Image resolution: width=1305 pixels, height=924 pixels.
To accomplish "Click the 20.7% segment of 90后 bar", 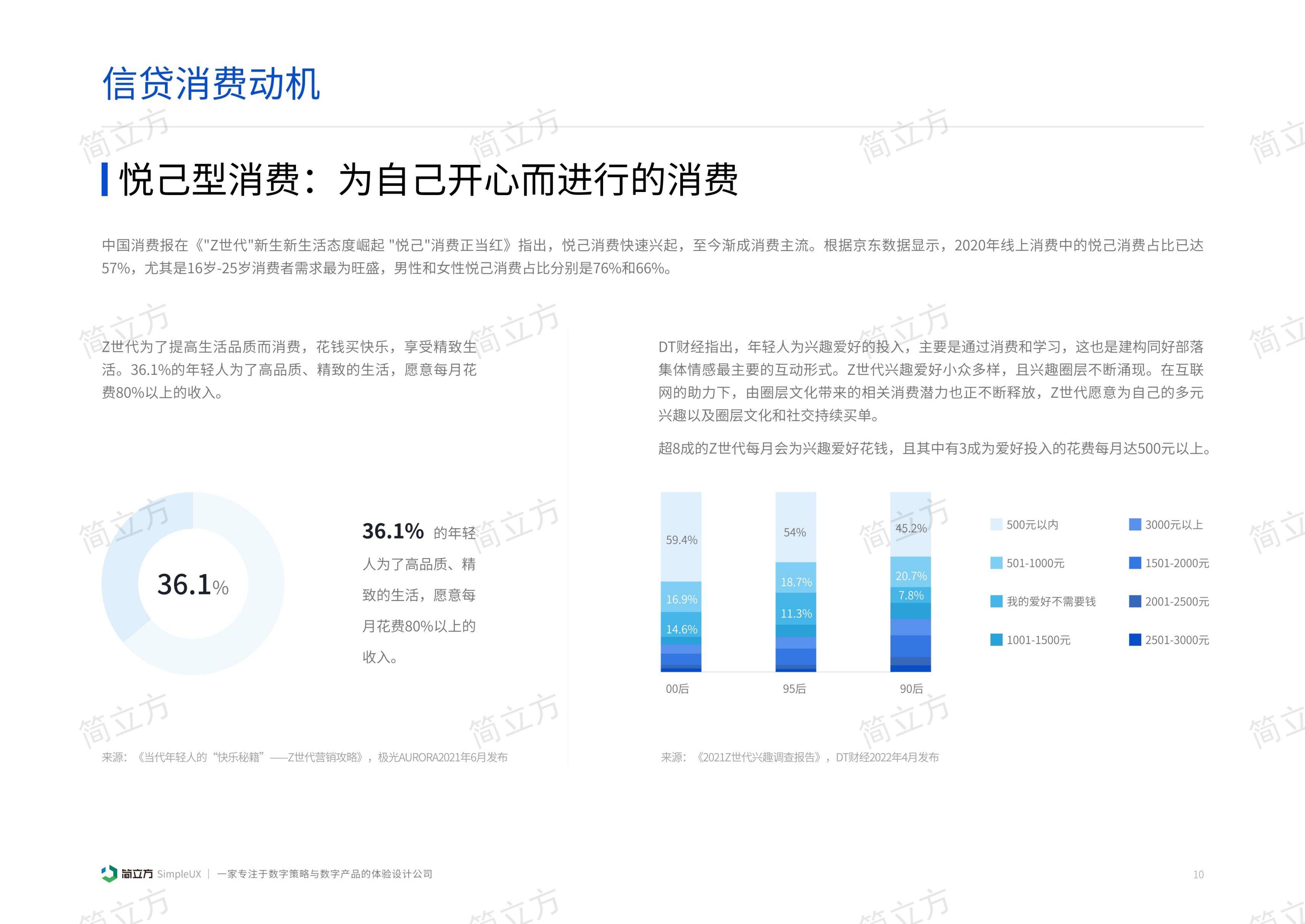I will point(910,572).
